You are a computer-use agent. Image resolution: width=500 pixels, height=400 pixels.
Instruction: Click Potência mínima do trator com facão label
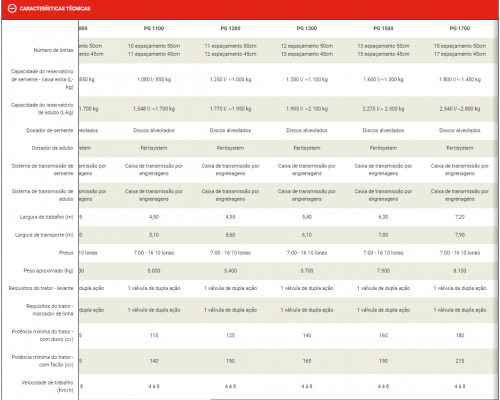42,361
